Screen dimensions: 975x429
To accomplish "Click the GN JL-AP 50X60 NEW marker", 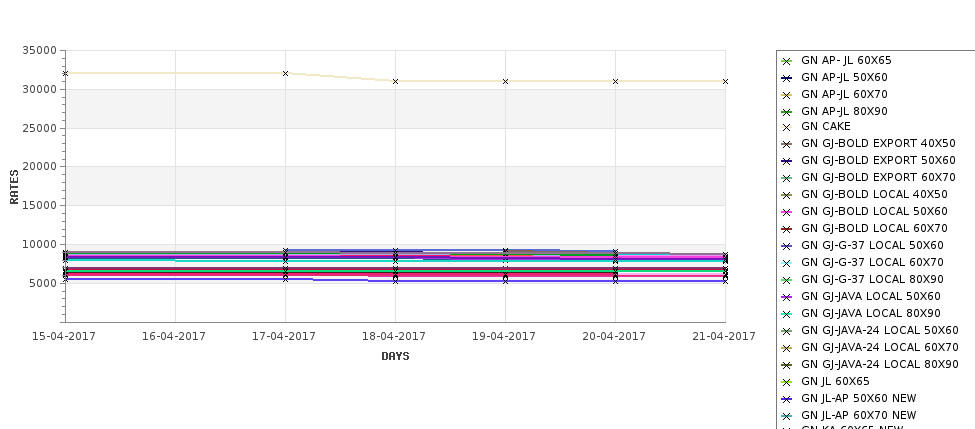I will pos(787,399).
